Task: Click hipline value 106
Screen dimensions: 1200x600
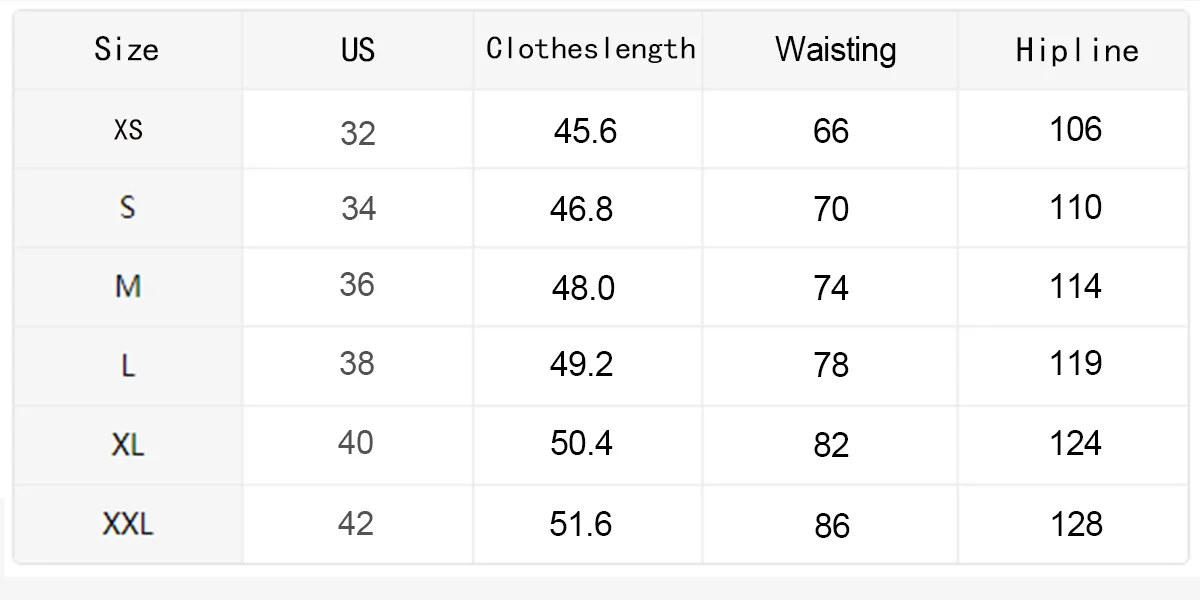Action: point(1076,129)
